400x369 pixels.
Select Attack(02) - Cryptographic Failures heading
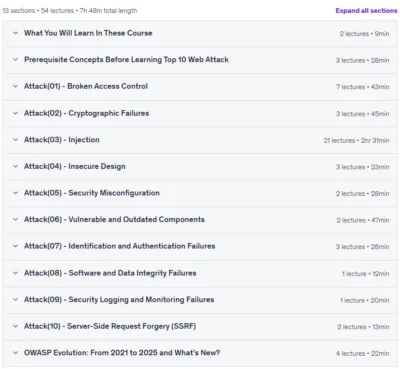87,113
